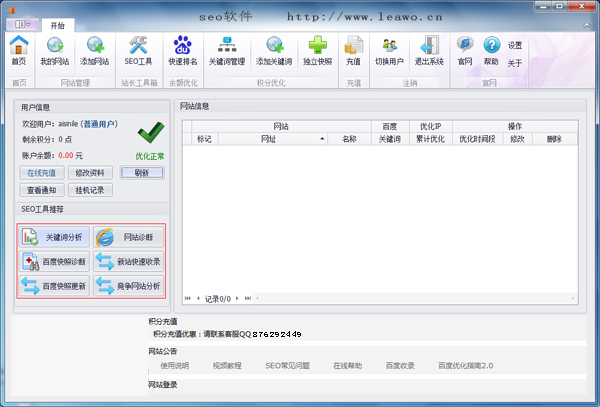
Task: Sort by the 网址 column header
Action: coord(273,139)
